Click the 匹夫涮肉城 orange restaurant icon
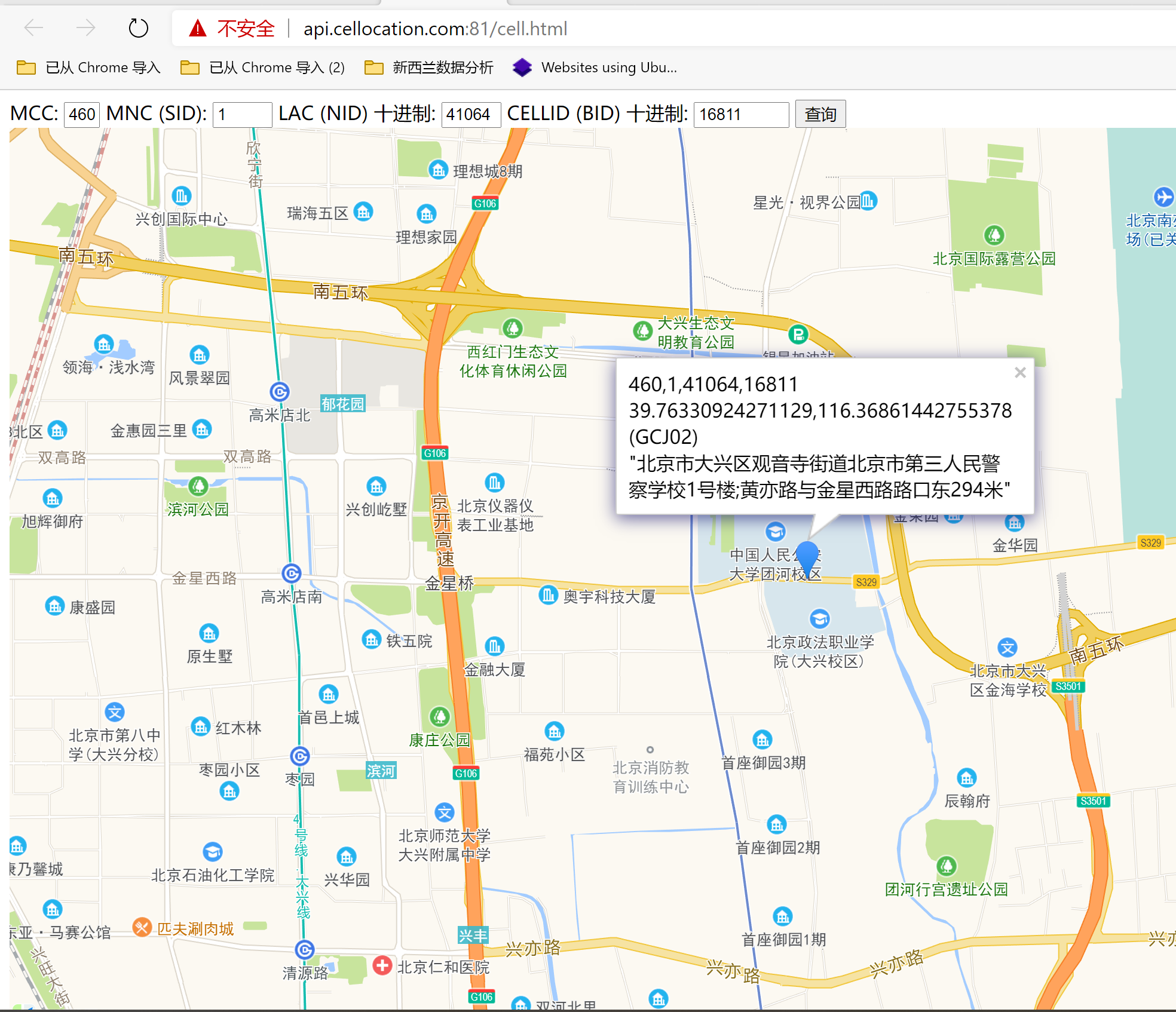This screenshot has width=1176, height=1012. pyautogui.click(x=142, y=927)
